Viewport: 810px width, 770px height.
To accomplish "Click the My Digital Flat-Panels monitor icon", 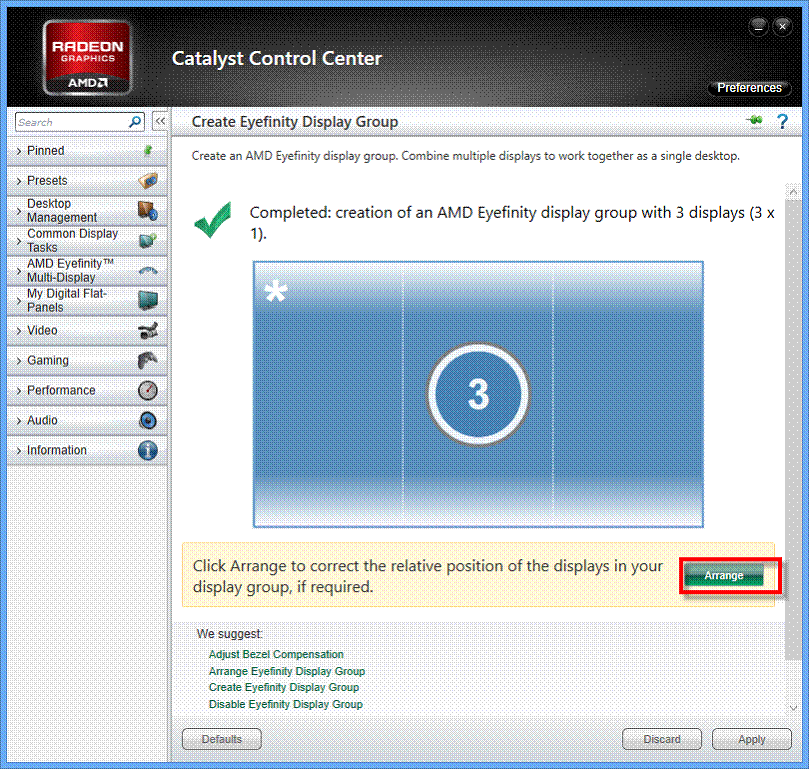I will (x=148, y=301).
